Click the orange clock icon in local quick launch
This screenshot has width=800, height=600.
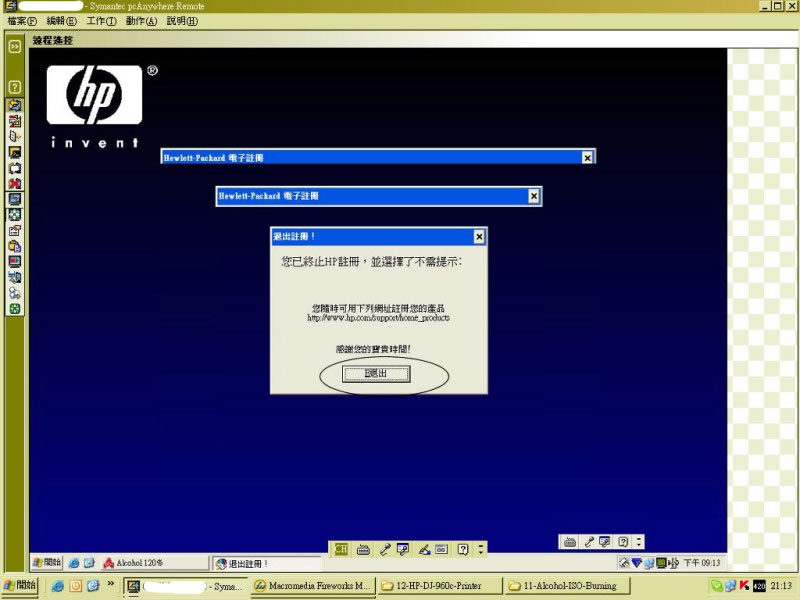(76, 586)
